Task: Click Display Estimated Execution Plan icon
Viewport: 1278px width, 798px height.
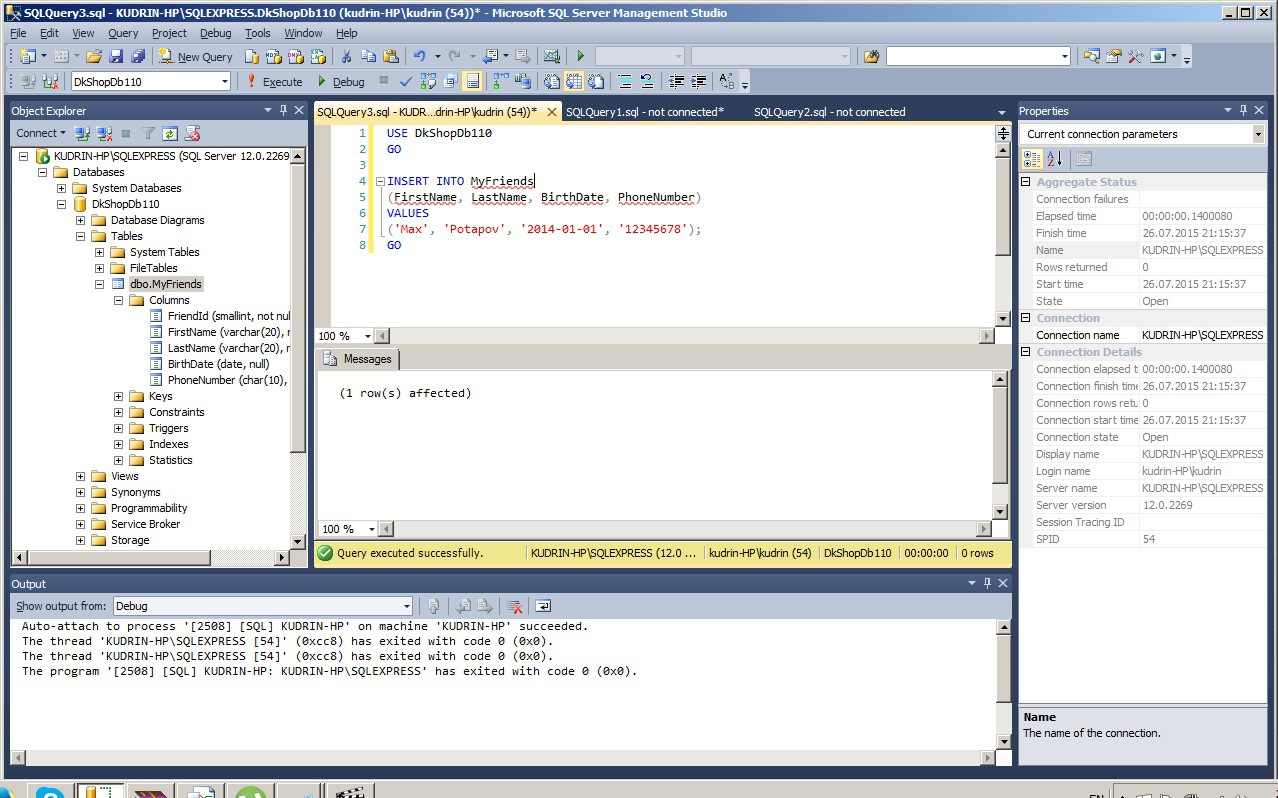Action: 428,81
